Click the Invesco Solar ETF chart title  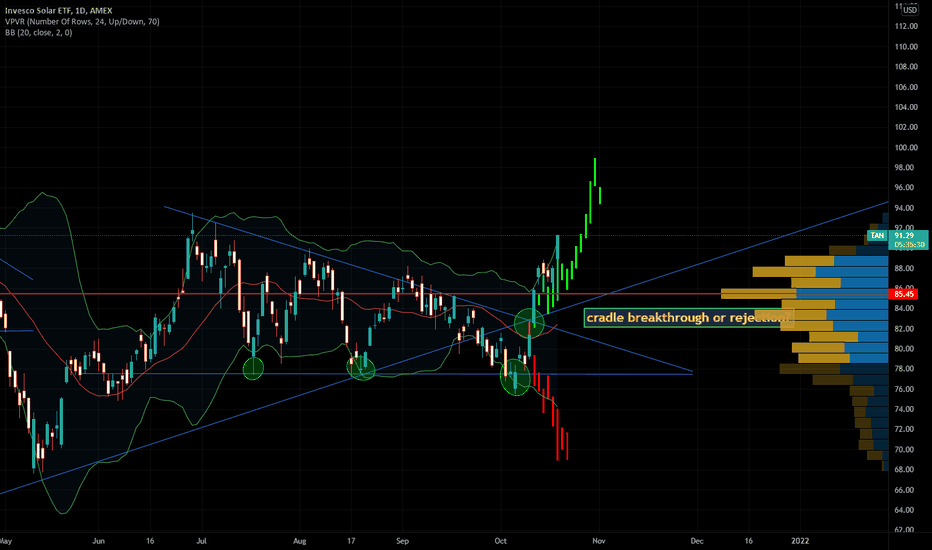(58, 11)
